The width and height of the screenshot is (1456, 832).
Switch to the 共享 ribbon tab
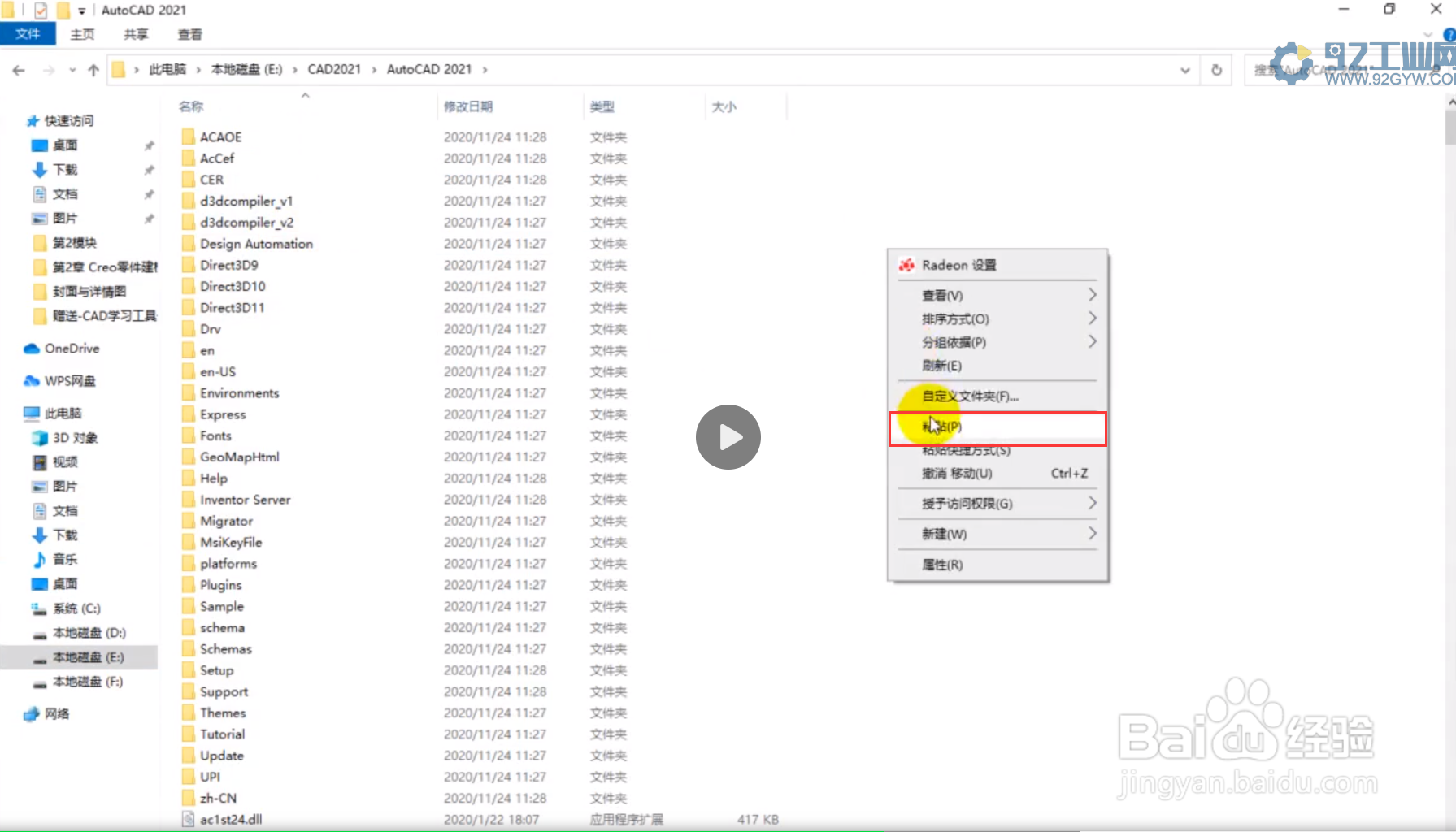136,34
